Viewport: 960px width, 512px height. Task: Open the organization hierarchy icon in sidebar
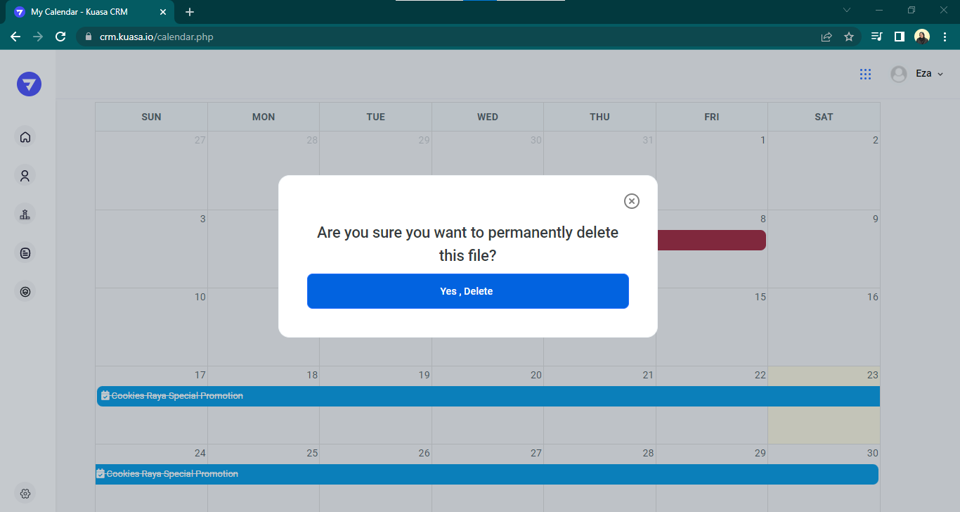pos(26,215)
